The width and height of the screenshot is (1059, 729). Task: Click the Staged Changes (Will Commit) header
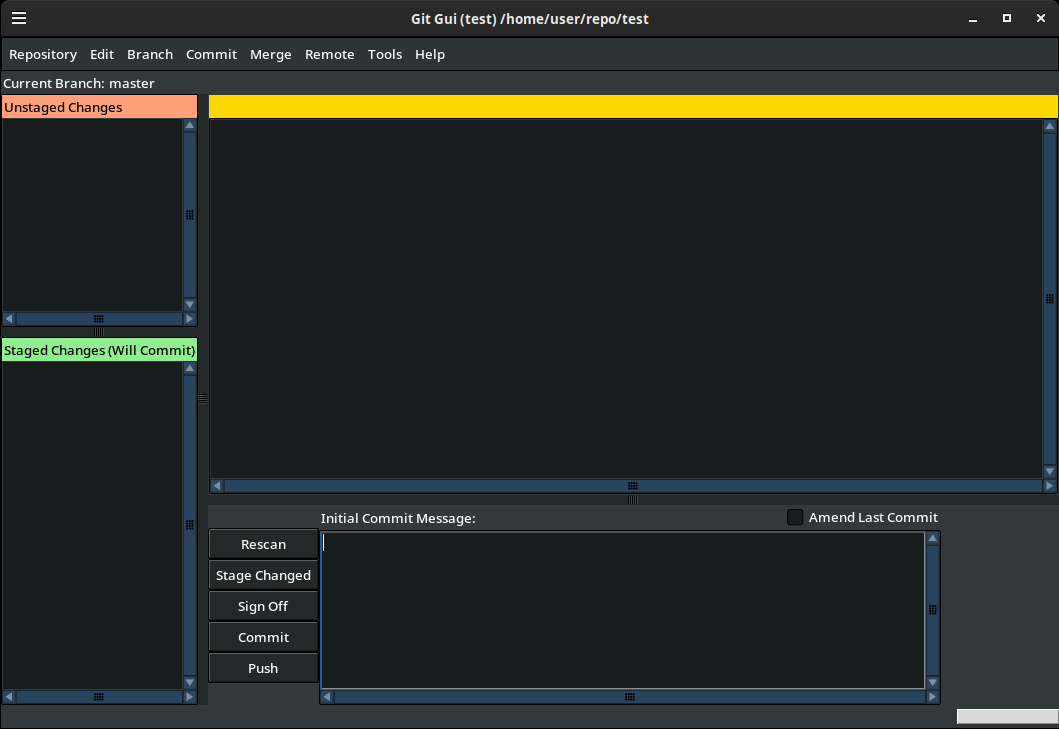(99, 350)
